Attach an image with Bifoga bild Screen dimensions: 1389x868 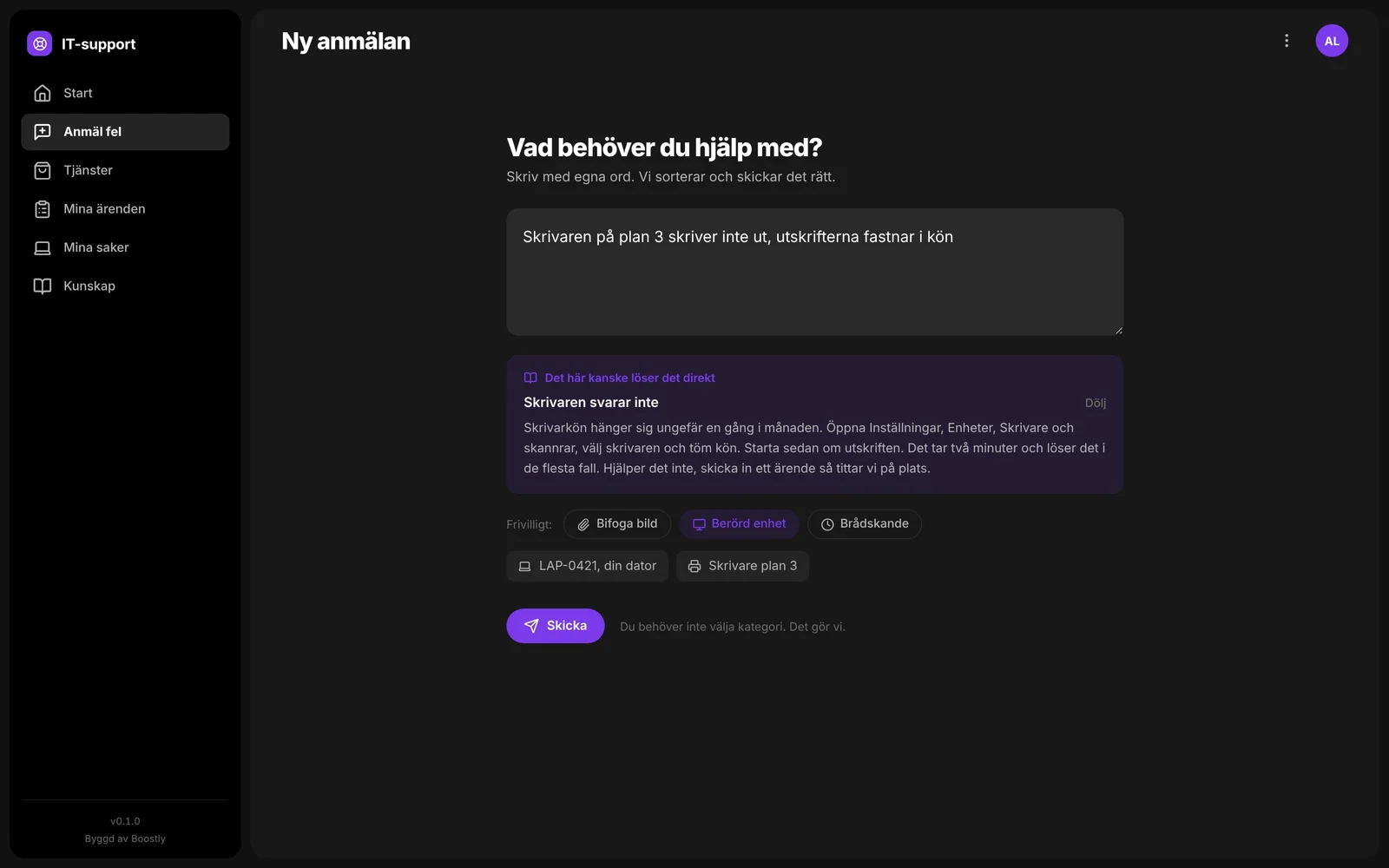(x=617, y=524)
